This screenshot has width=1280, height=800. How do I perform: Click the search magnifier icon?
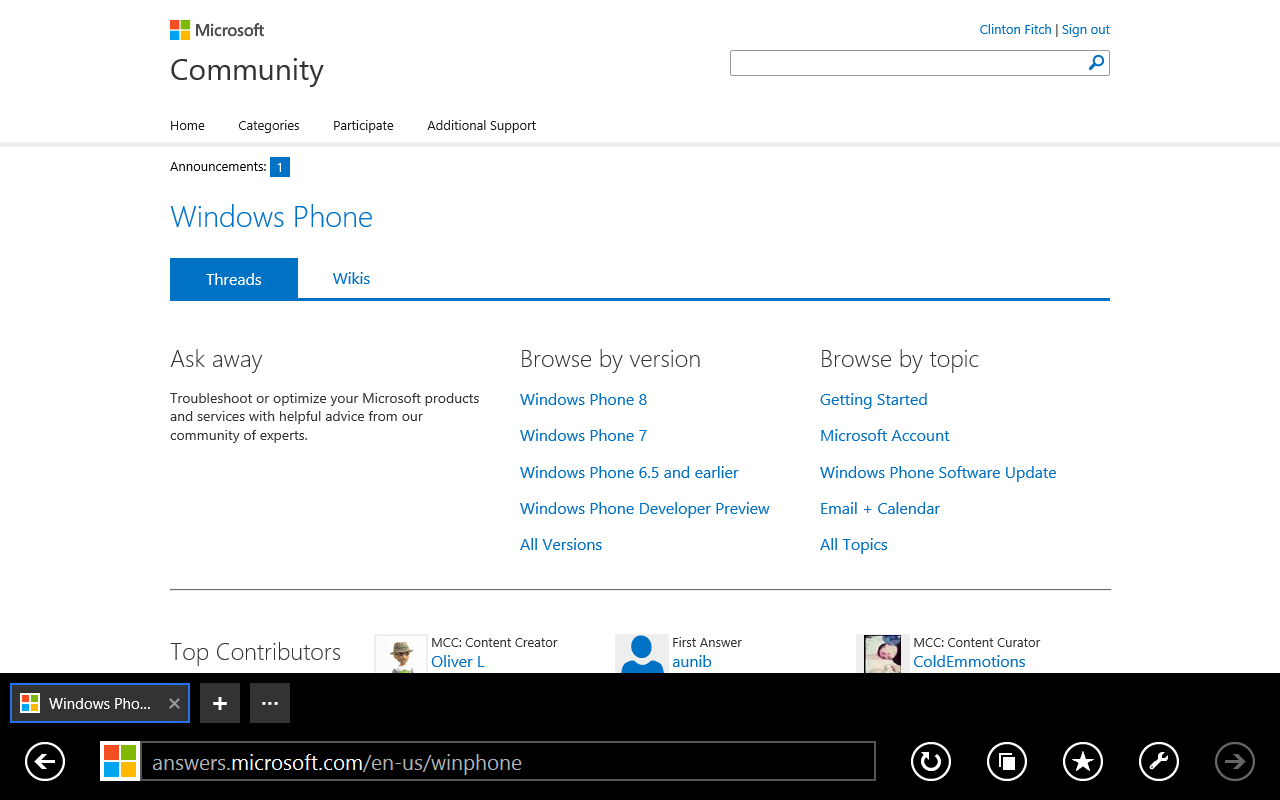pos(1097,63)
